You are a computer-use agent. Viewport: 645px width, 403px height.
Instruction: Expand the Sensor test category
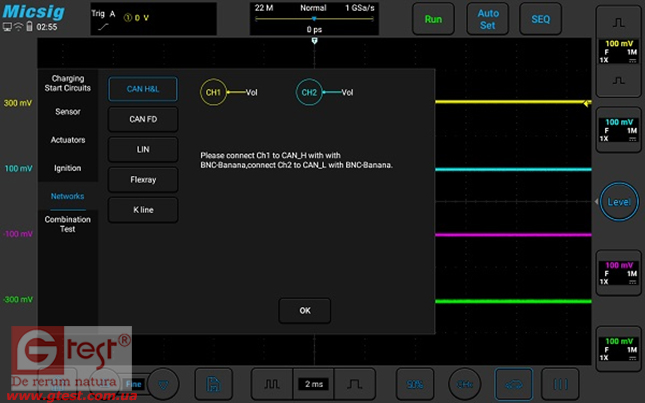tap(68, 111)
